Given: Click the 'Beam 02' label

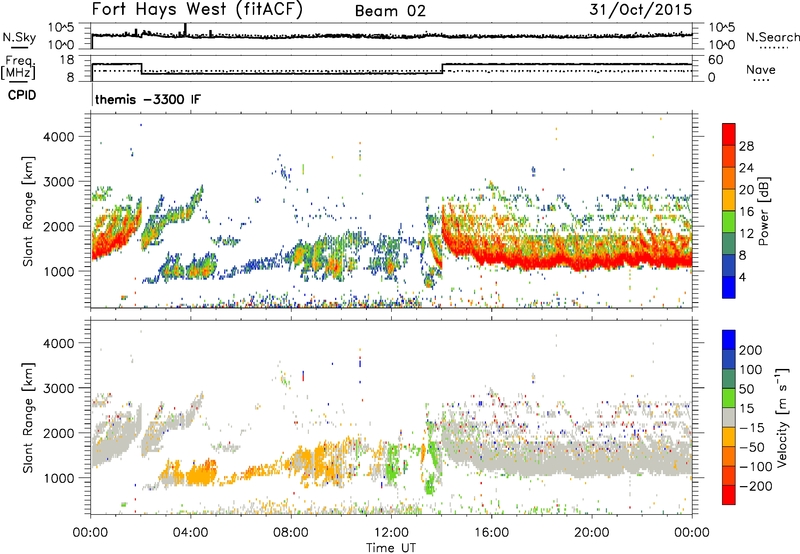Looking at the screenshot, I should (x=390, y=11).
